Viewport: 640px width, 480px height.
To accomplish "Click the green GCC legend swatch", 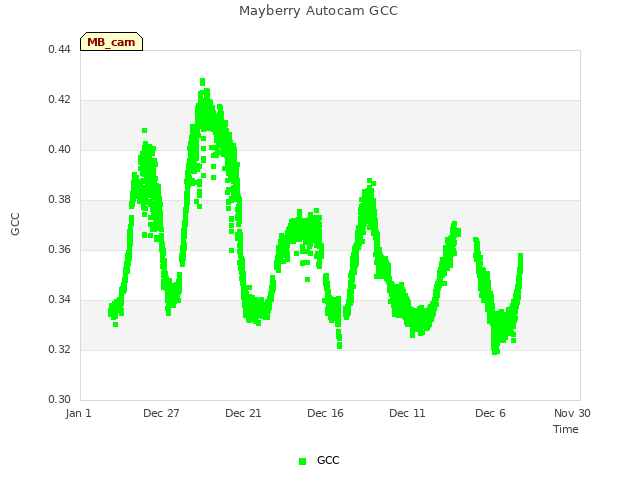I will coord(302,461).
